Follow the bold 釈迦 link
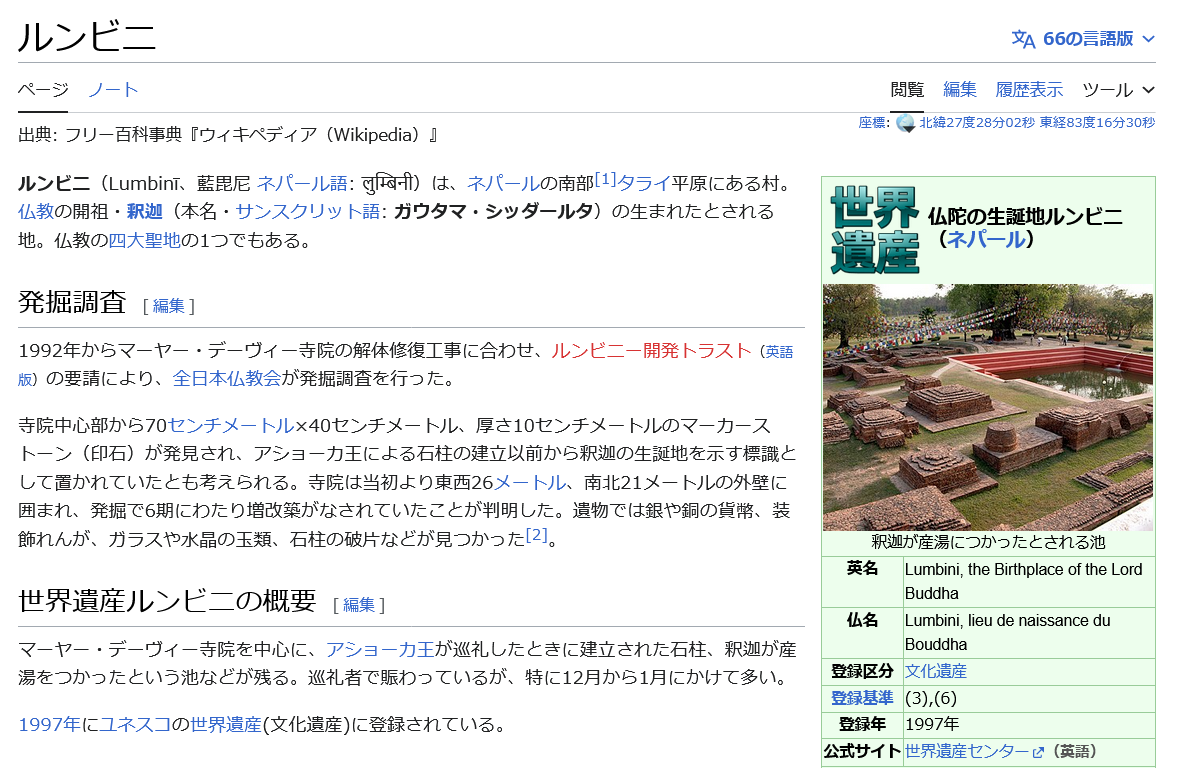The width and height of the screenshot is (1192, 768). point(144,211)
